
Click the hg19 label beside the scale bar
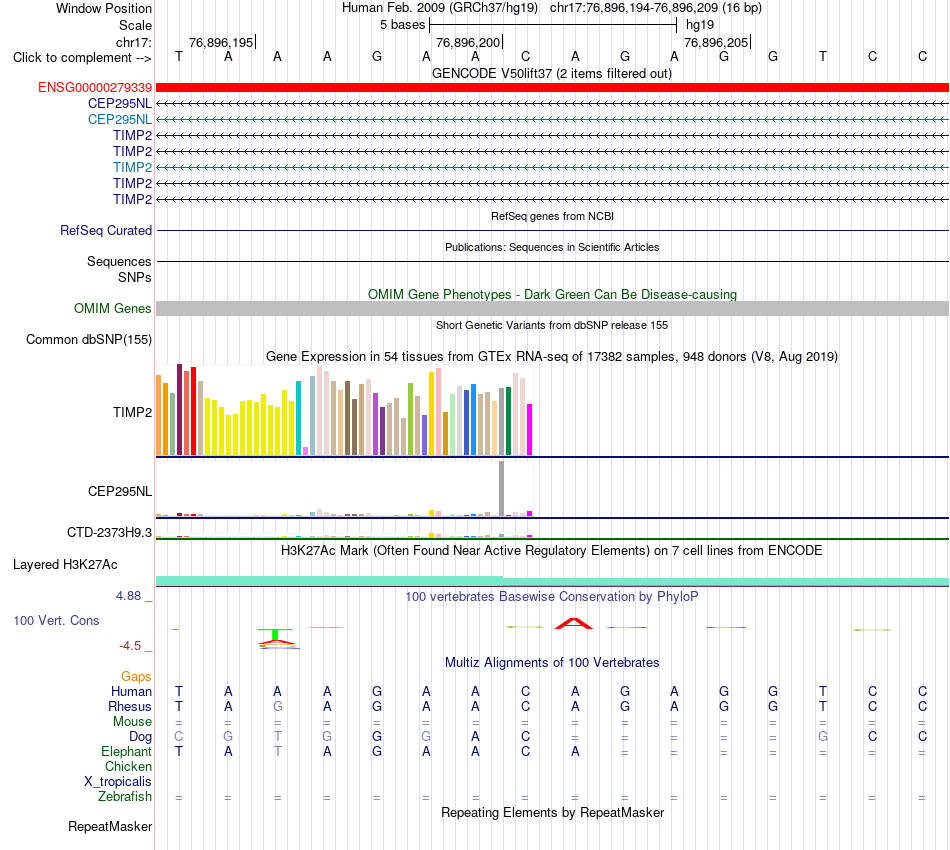700,25
